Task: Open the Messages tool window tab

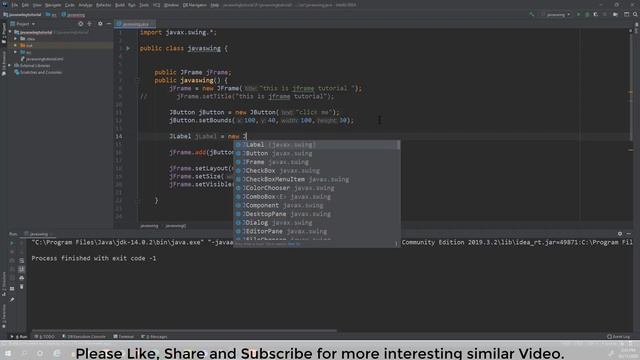Action: (x=154, y=337)
